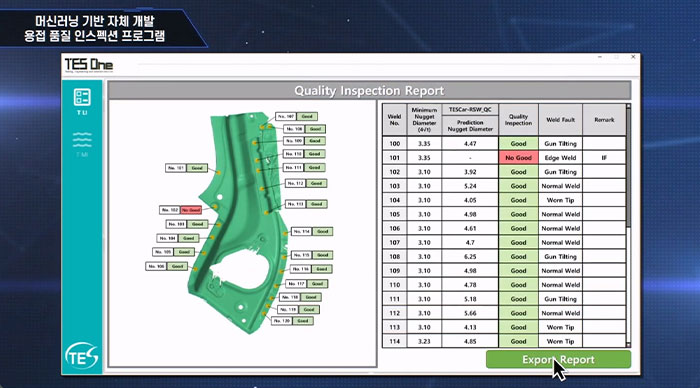Open the wave-lines TM panel in sidebar
Viewport: 700px width, 388px height.
click(x=82, y=144)
